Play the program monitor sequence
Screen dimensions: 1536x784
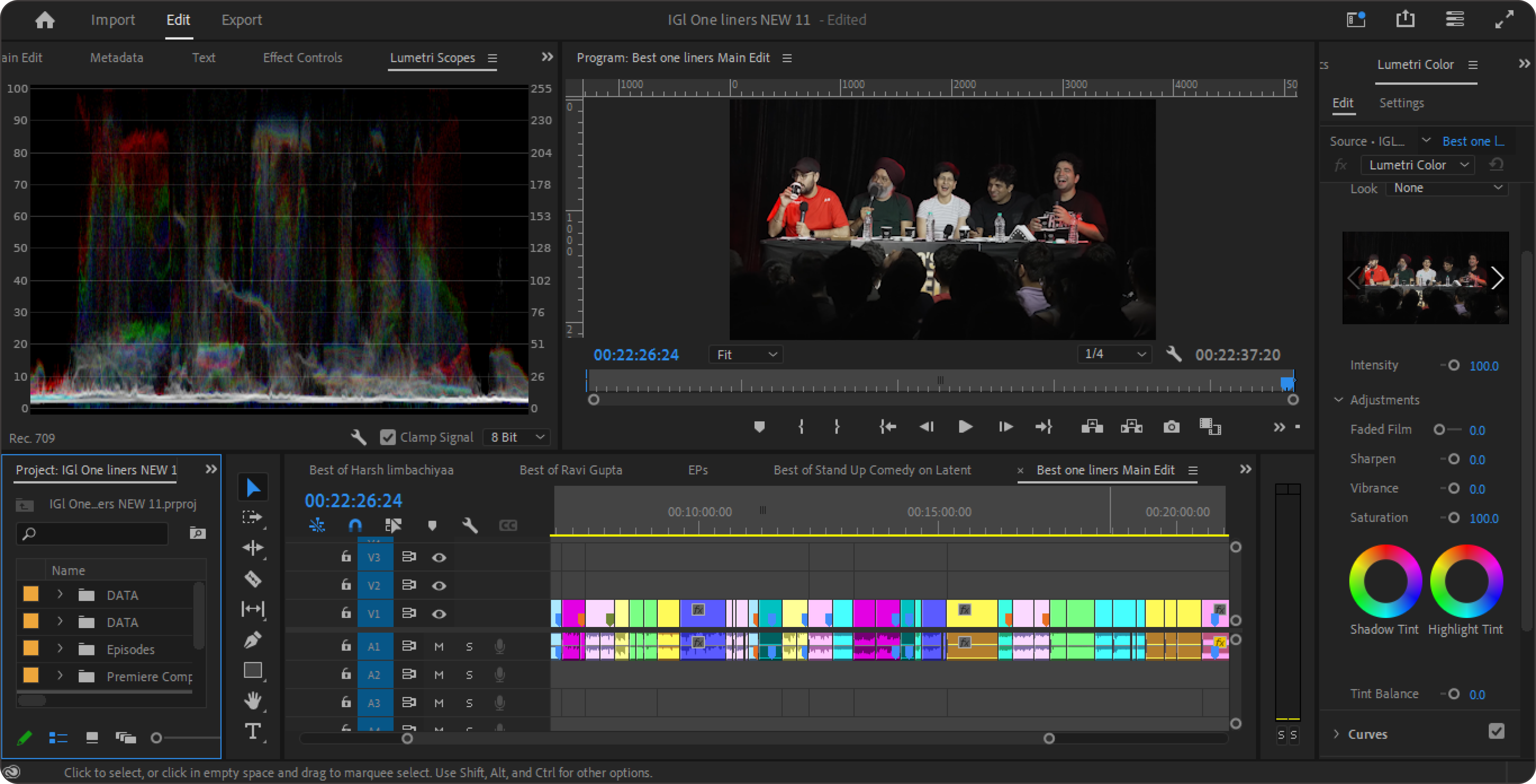tap(965, 426)
